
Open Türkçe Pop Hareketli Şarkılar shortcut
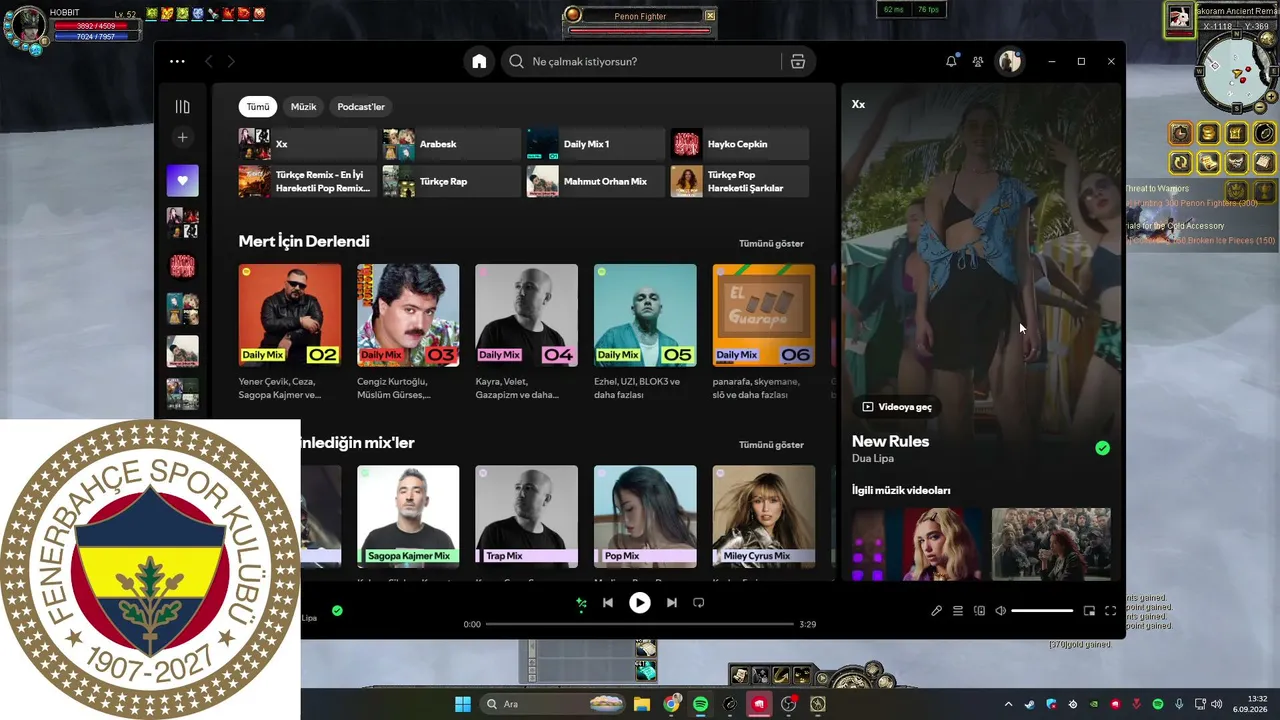[x=739, y=181]
